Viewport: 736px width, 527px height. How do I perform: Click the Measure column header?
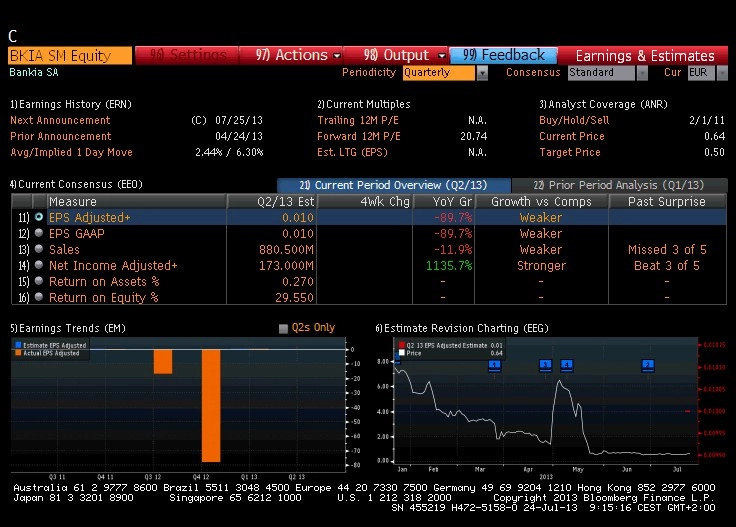tap(137, 201)
